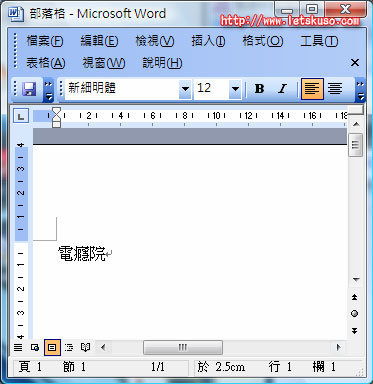The width and height of the screenshot is (373, 384).
Task: Select Align Left alignment button
Action: point(312,89)
